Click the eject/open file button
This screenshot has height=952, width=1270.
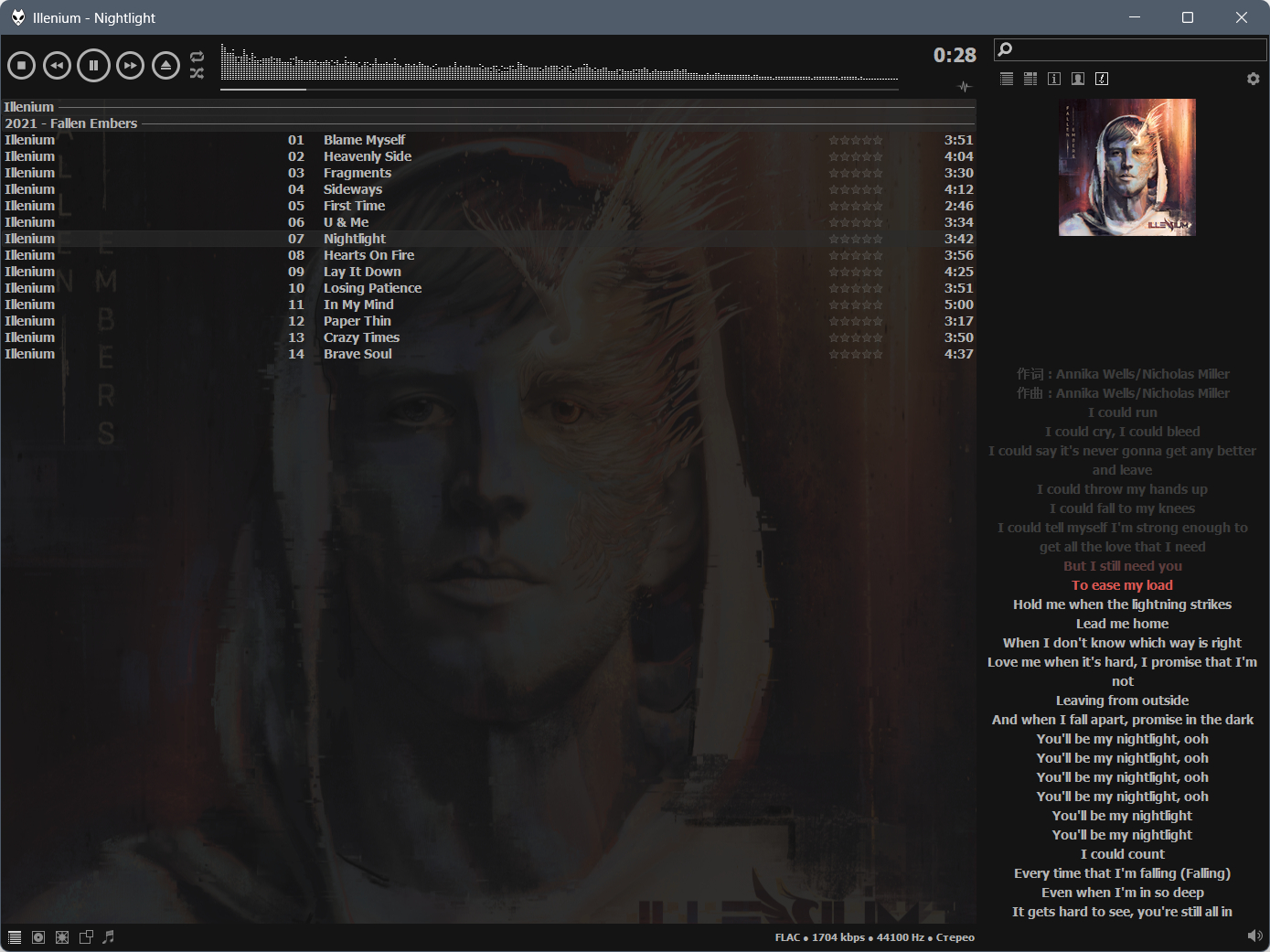165,66
